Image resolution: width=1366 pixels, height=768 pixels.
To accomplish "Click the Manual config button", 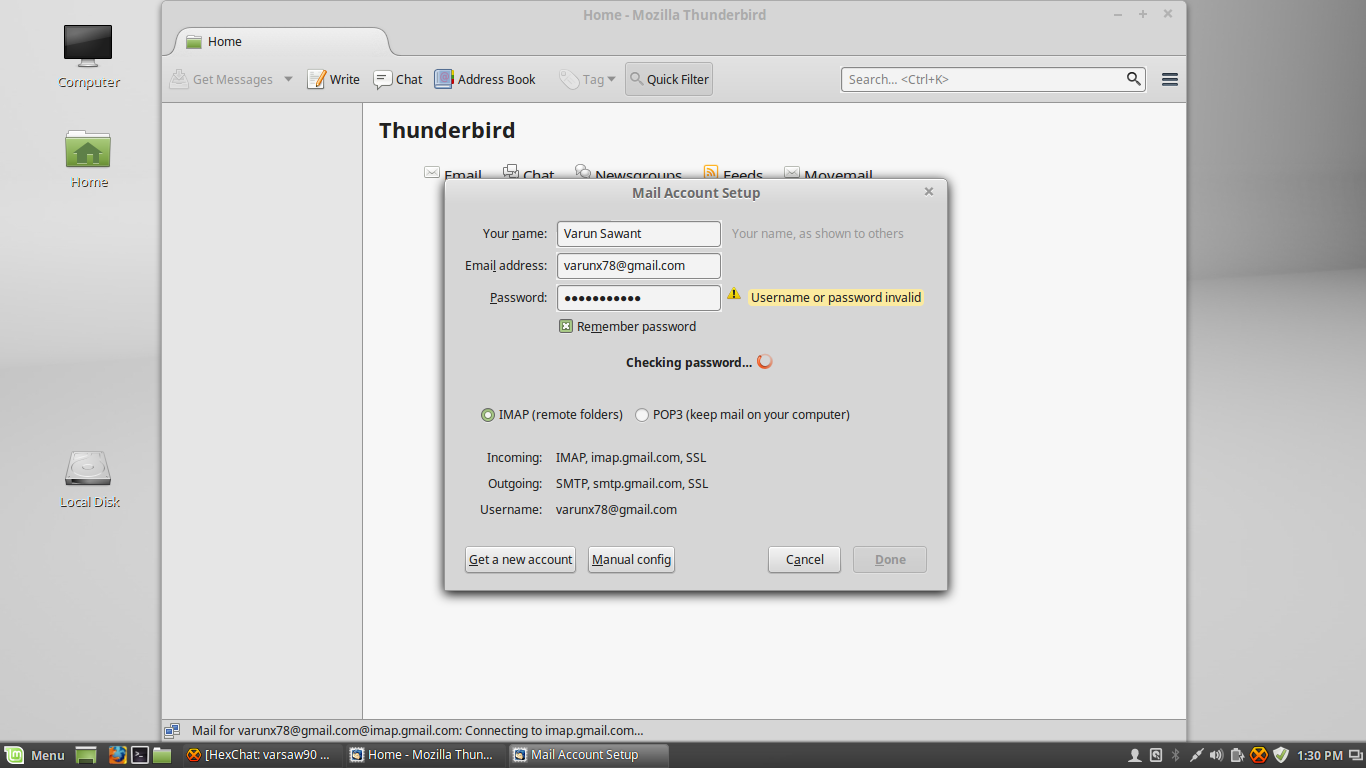I will (x=631, y=559).
